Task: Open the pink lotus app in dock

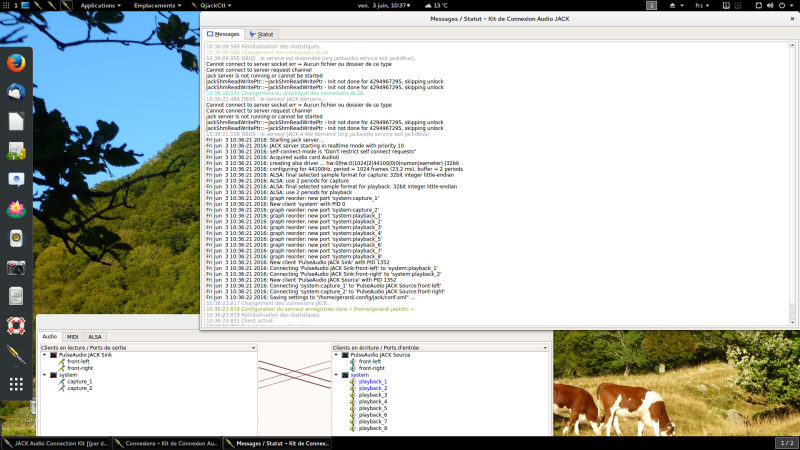Action: pyautogui.click(x=17, y=209)
